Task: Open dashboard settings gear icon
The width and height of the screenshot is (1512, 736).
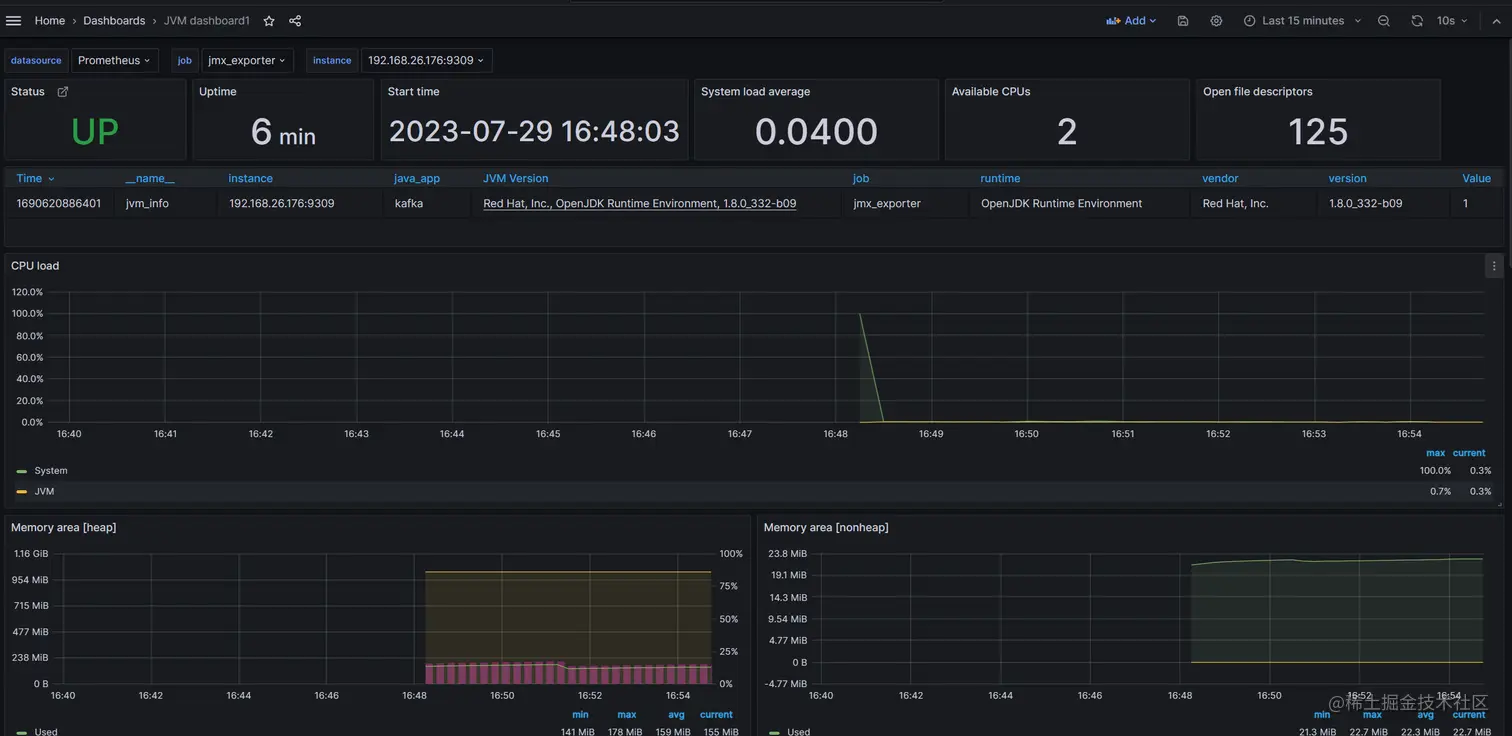Action: (1216, 20)
